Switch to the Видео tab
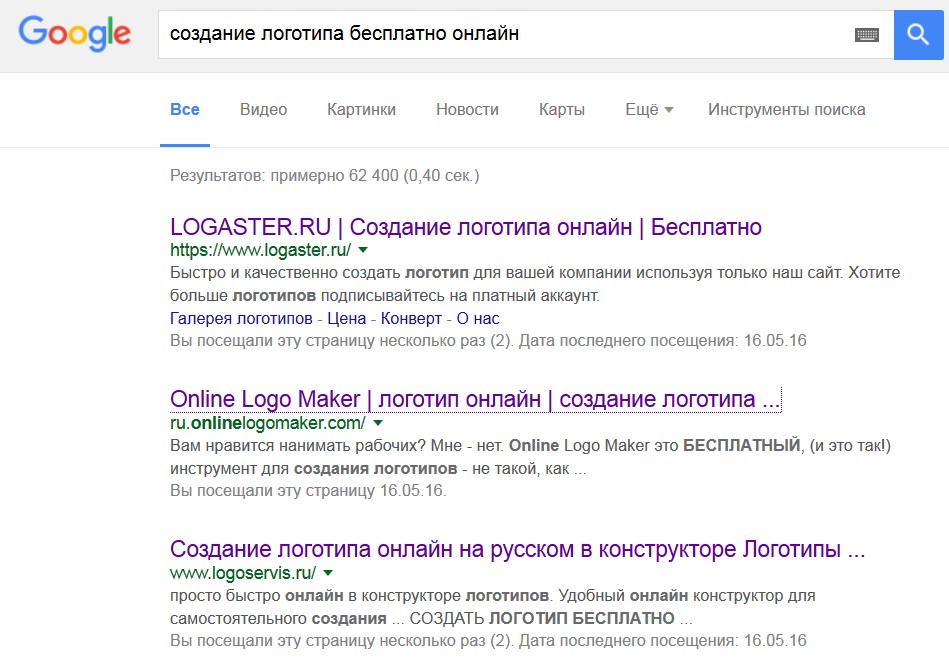Screen dimensions: 949x667 (x=263, y=110)
